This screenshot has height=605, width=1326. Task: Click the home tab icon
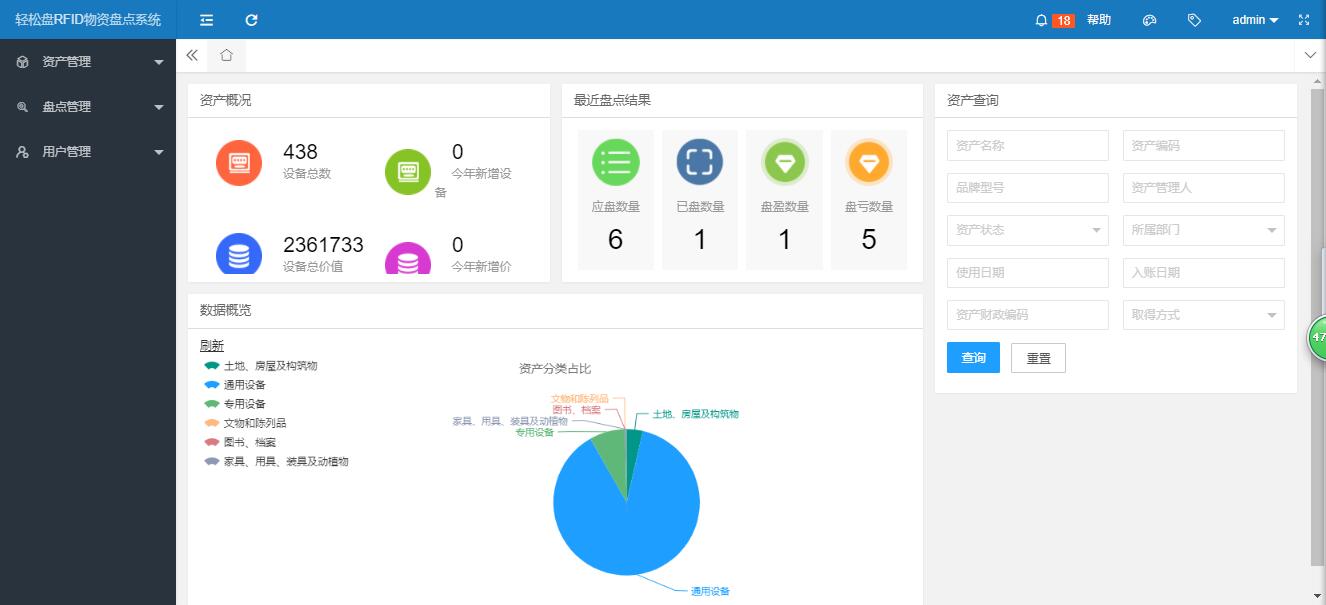[x=226, y=56]
